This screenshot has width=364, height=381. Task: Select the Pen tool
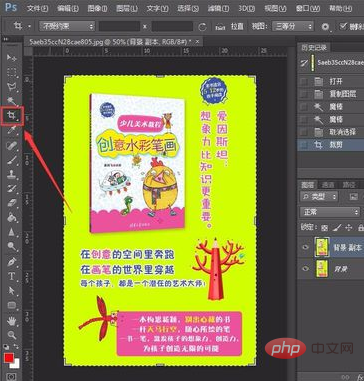pos(12,262)
